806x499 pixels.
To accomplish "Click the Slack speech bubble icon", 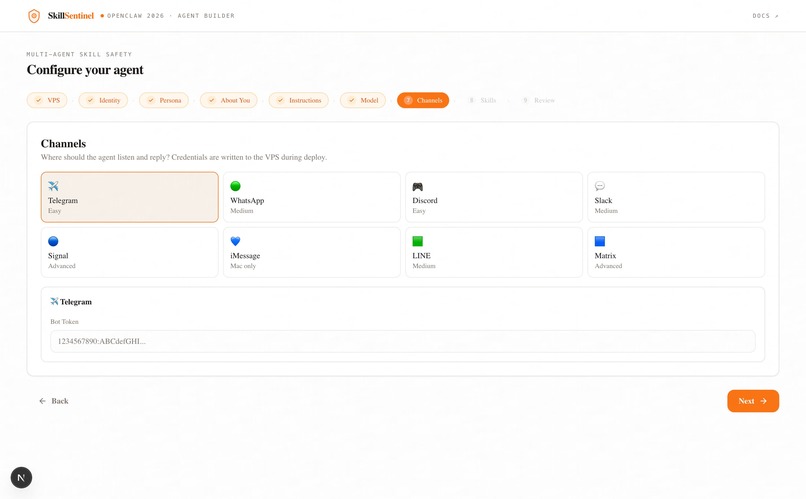I will [x=600, y=186].
